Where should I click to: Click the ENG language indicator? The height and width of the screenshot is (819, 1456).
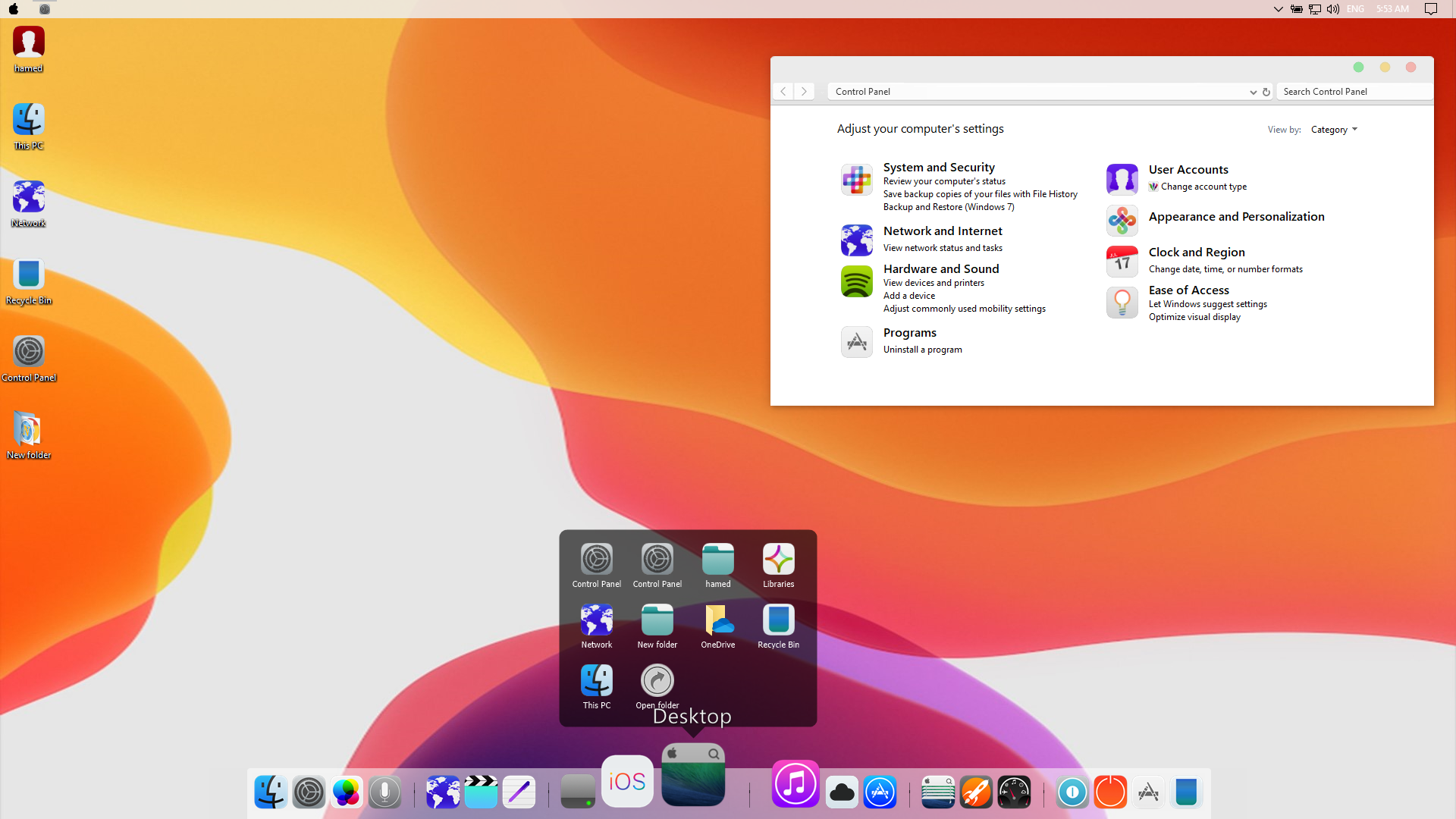pyautogui.click(x=1355, y=9)
